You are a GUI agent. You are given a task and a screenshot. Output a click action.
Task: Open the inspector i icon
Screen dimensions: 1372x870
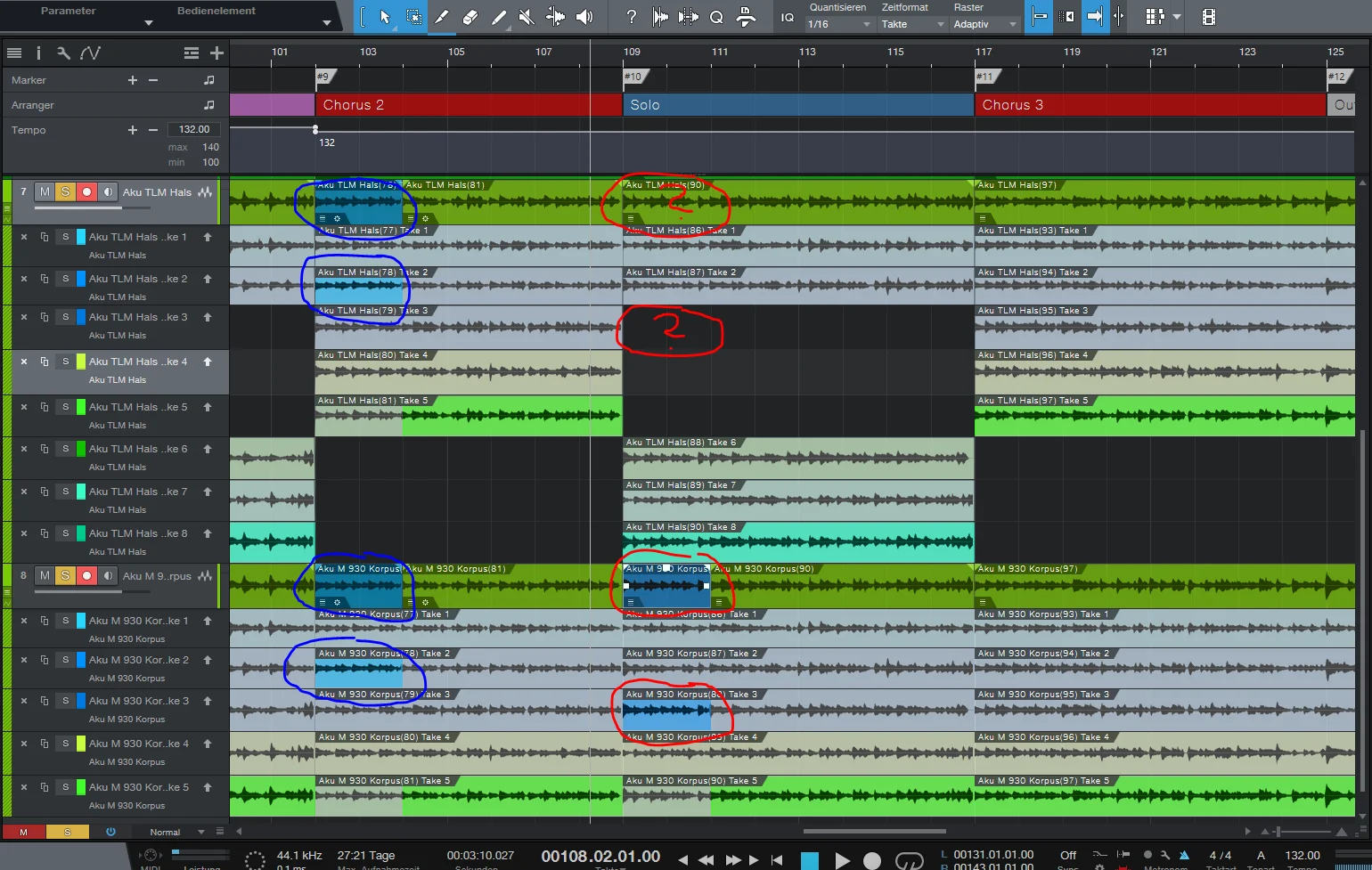pos(38,53)
